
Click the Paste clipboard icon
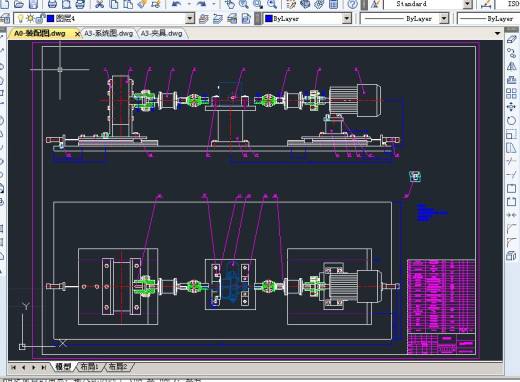click(x=128, y=4)
